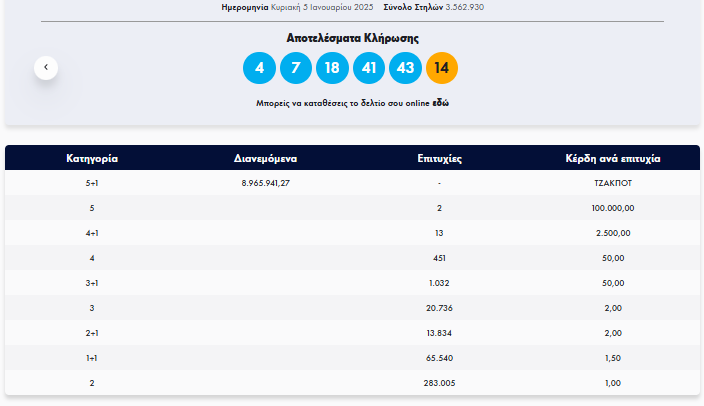Viewport: 704px width, 406px height.
Task: Click the 100.000,00 winnings value
Action: coord(613,208)
